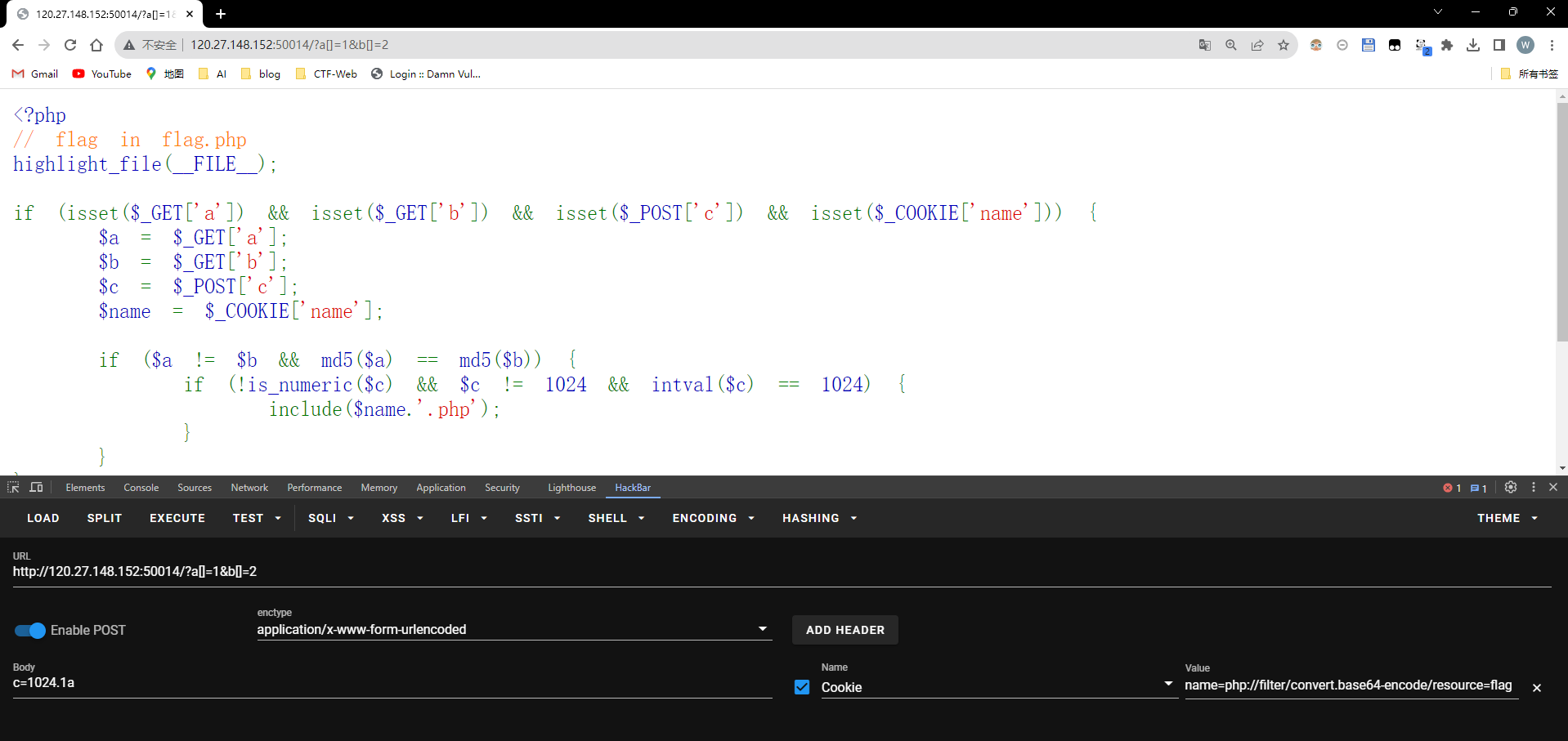Show the DevTools issues count badge
The image size is (1568, 741).
coord(1479,488)
